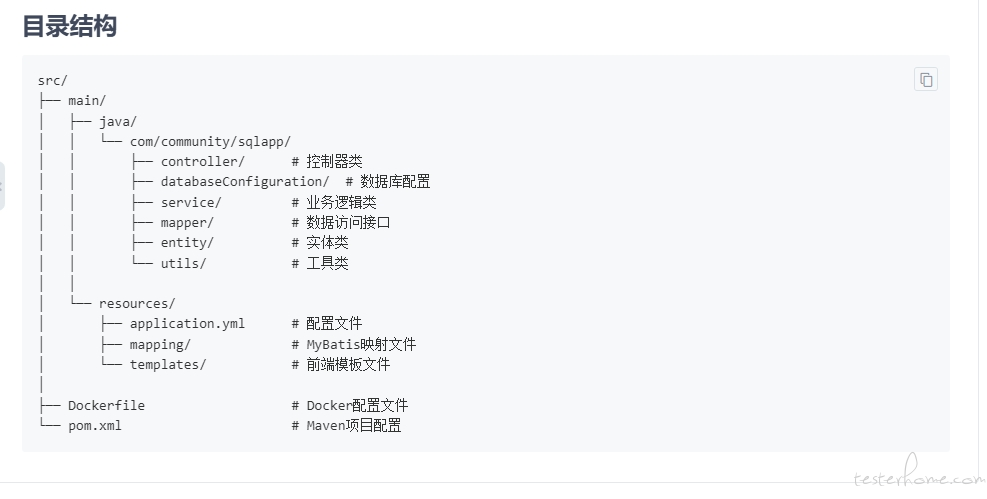Click the main/ directory entry

[87, 101]
